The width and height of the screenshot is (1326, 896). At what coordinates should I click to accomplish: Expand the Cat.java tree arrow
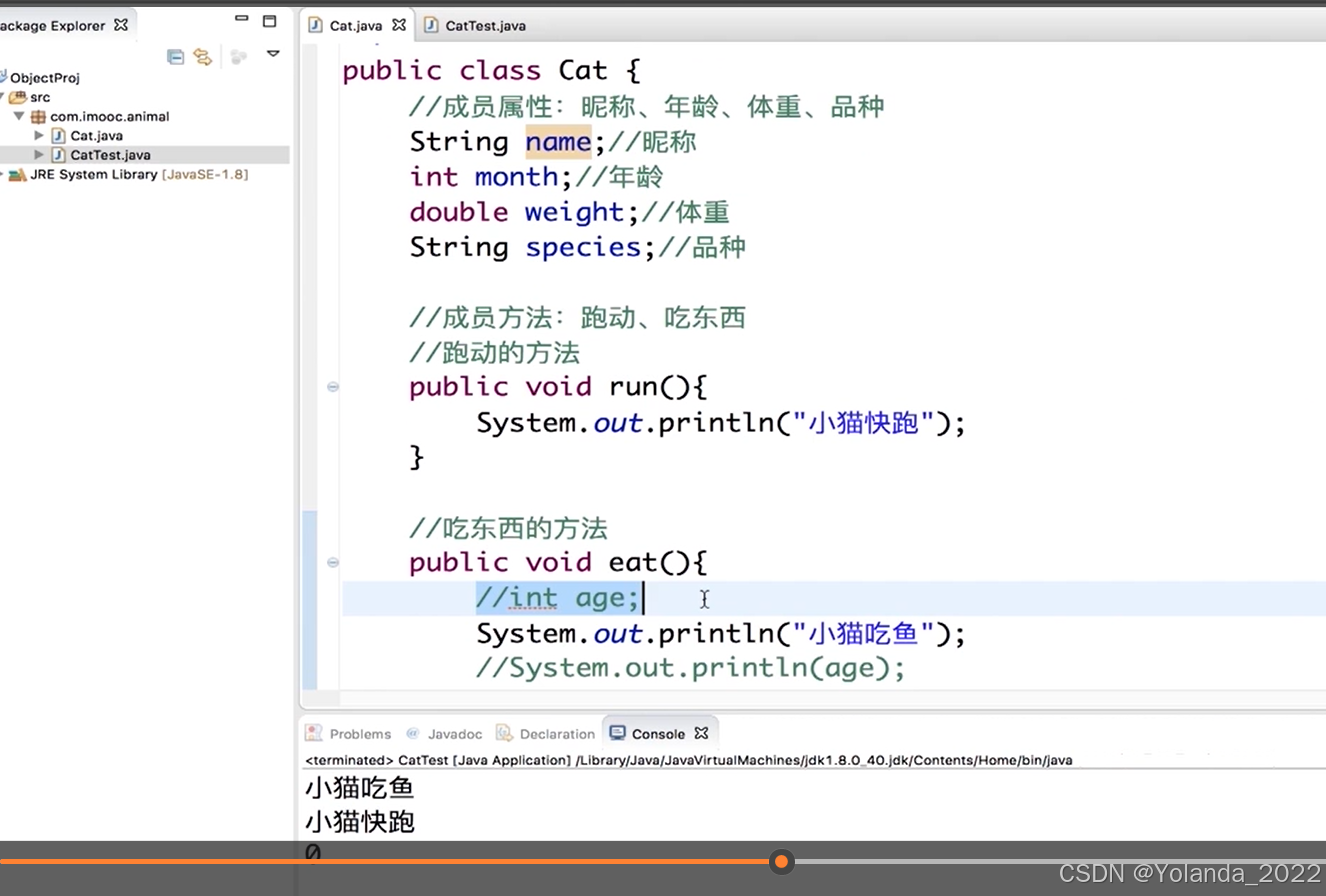click(x=39, y=135)
